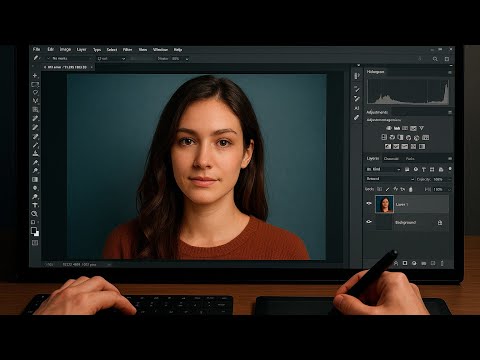Open the layer Kind filter dropdown
This screenshot has height=360, width=480.
[x=383, y=169]
